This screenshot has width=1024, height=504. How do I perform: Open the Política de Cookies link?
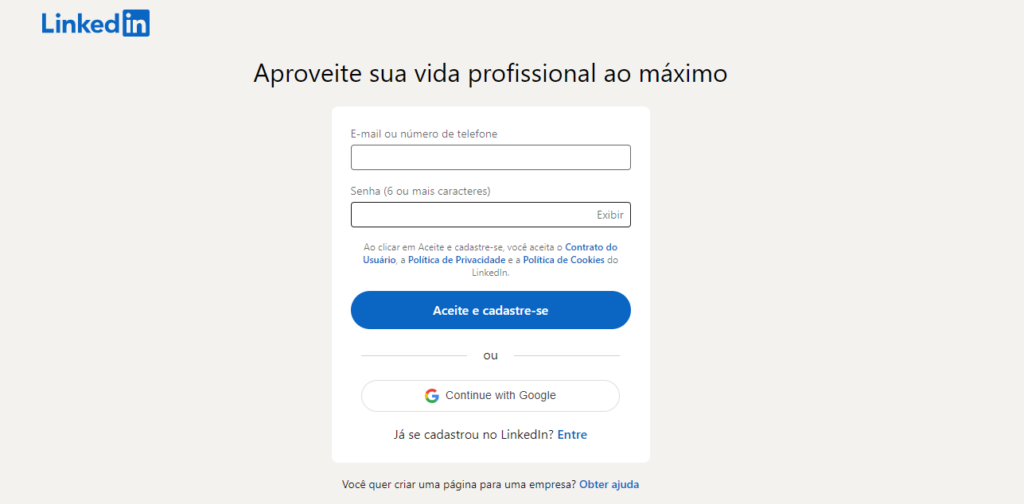point(564,260)
